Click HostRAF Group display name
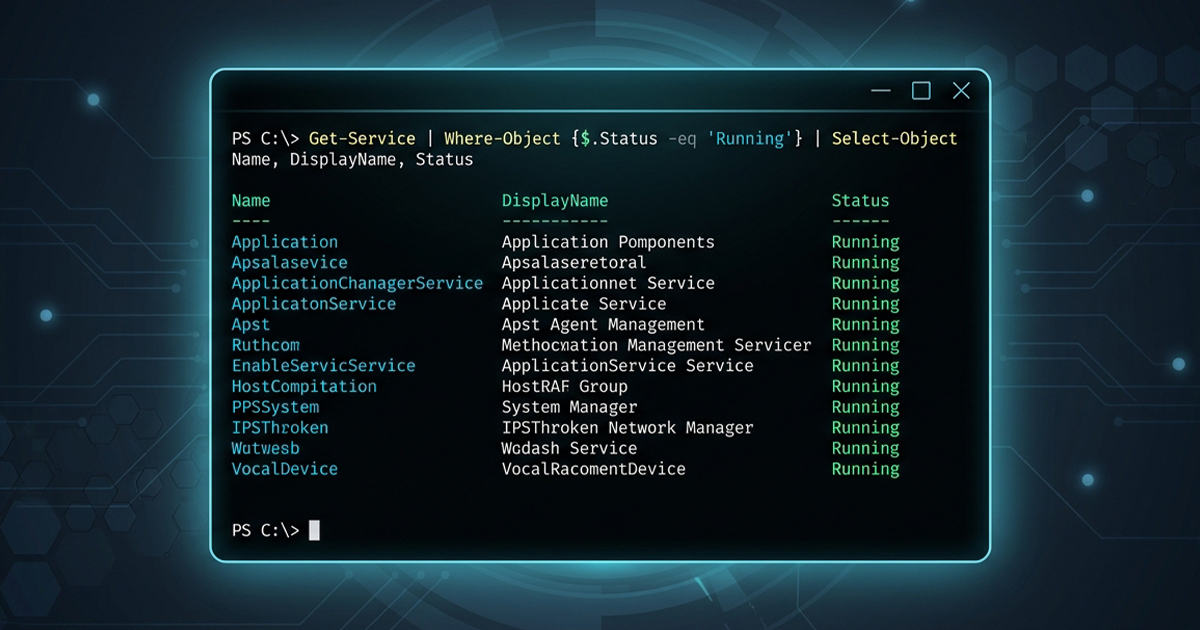 coord(565,386)
